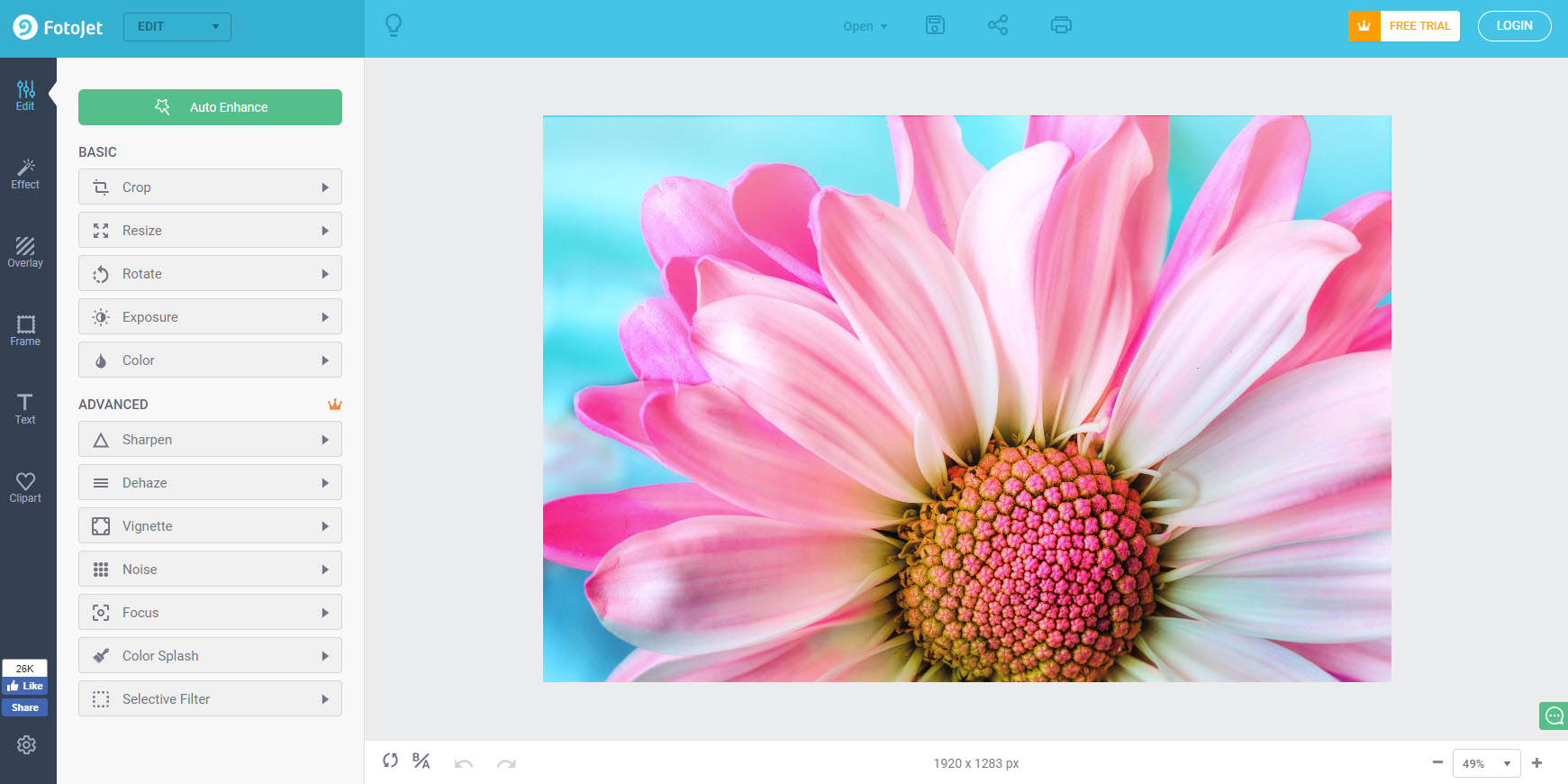Open the 49% zoom level dropdown
This screenshot has width=1568, height=784.
pos(1486,763)
